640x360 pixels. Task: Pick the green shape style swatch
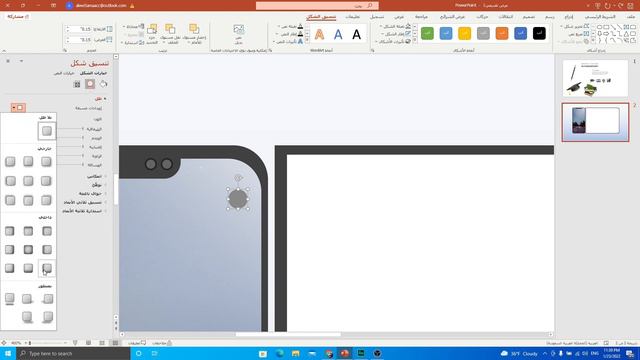pos(427,33)
